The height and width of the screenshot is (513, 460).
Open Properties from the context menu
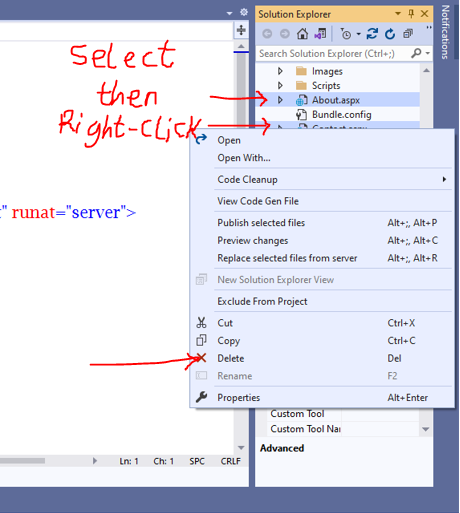[322, 398]
